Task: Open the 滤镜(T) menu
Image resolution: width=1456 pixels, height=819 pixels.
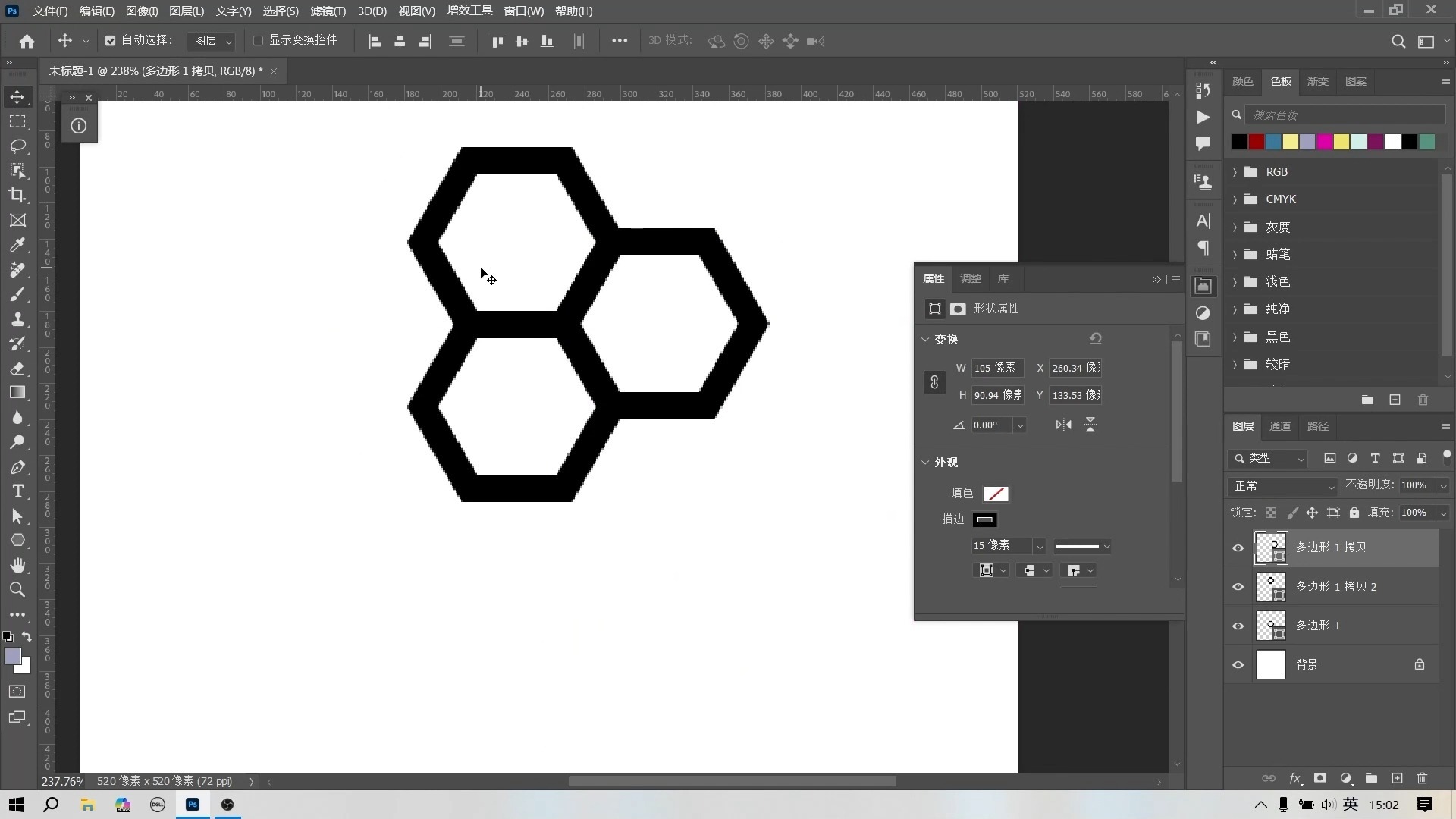Action: click(x=328, y=11)
